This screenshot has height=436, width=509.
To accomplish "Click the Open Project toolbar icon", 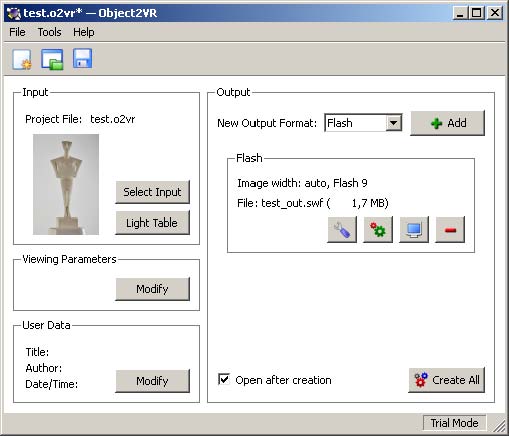I will (x=52, y=59).
